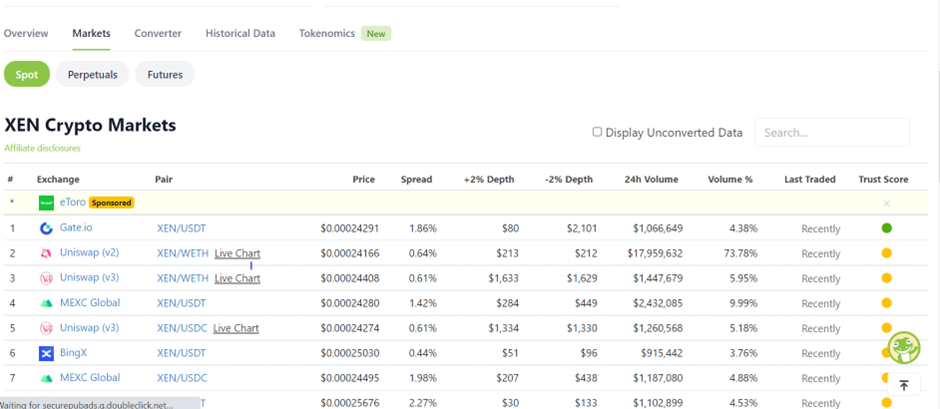Open XEN/WETH pair in Uniswap (v2) row

coord(183,254)
